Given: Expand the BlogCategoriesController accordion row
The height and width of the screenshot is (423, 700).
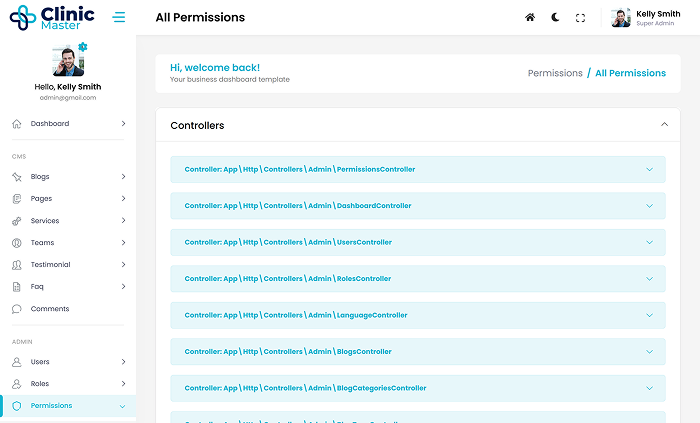Looking at the screenshot, I should (x=417, y=388).
